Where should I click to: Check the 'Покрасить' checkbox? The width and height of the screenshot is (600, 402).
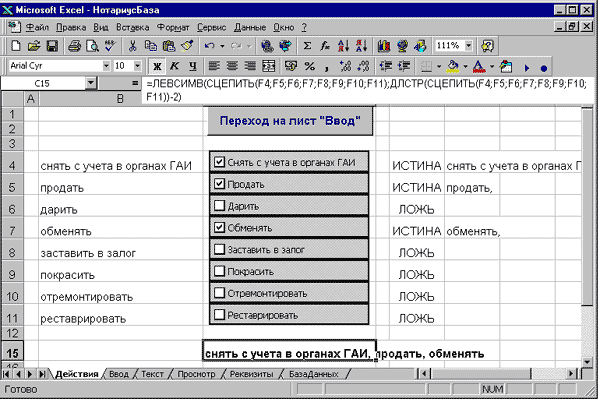point(219,271)
